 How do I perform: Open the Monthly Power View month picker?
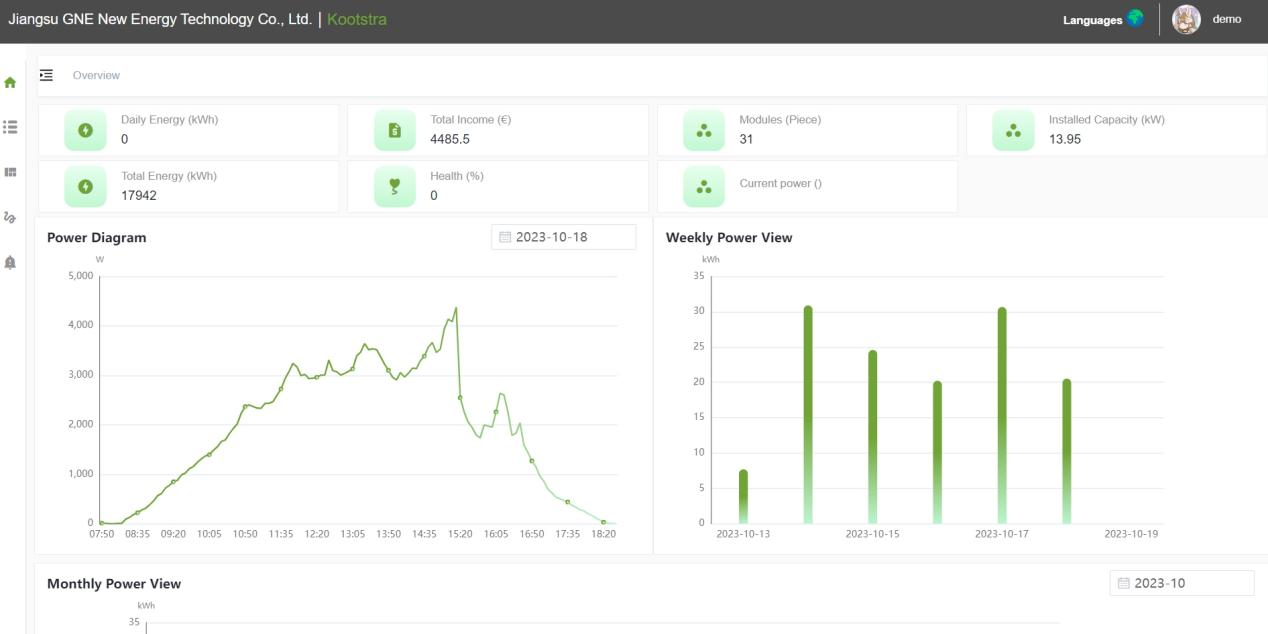(x=1181, y=583)
